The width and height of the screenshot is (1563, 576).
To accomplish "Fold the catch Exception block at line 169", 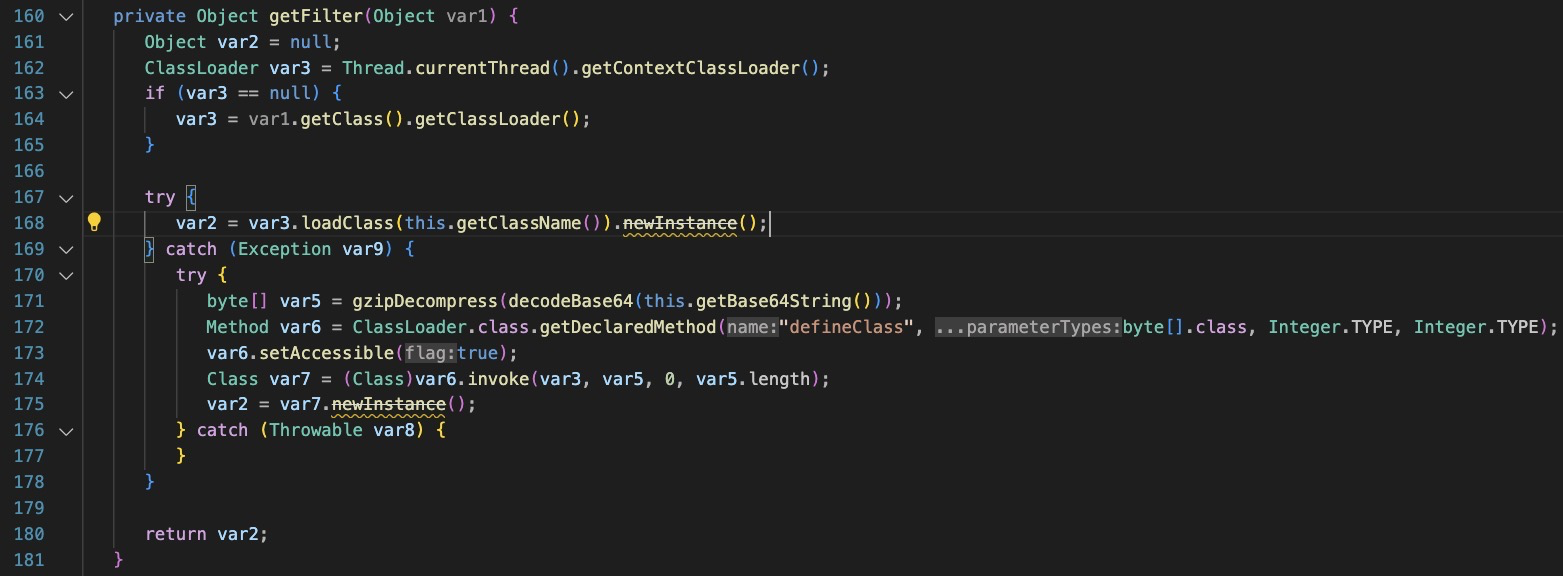I will coord(66,249).
